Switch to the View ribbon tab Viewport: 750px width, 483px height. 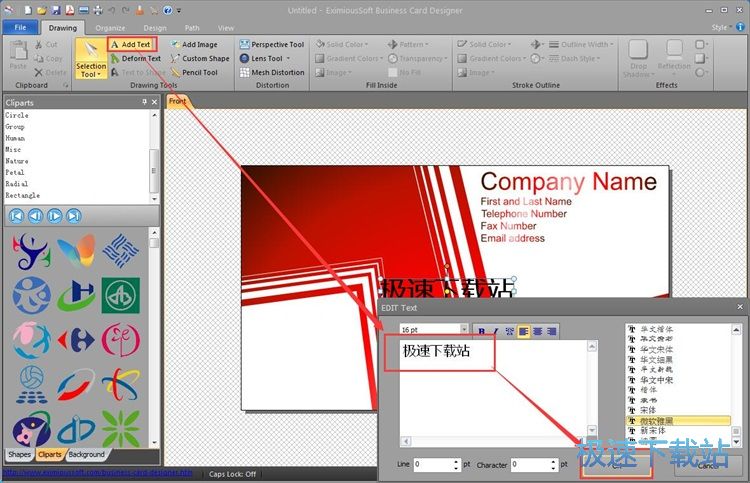click(x=226, y=28)
